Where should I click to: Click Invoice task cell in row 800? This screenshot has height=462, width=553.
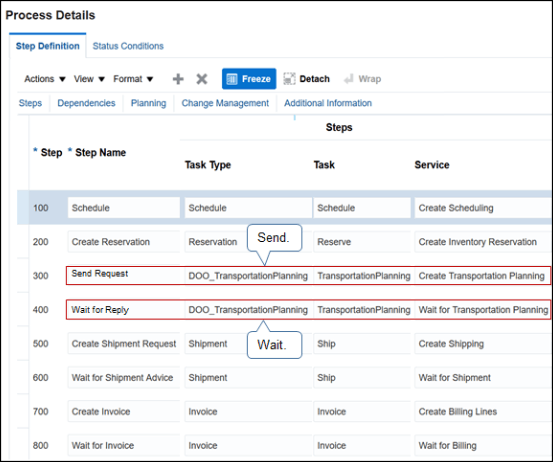362,445
